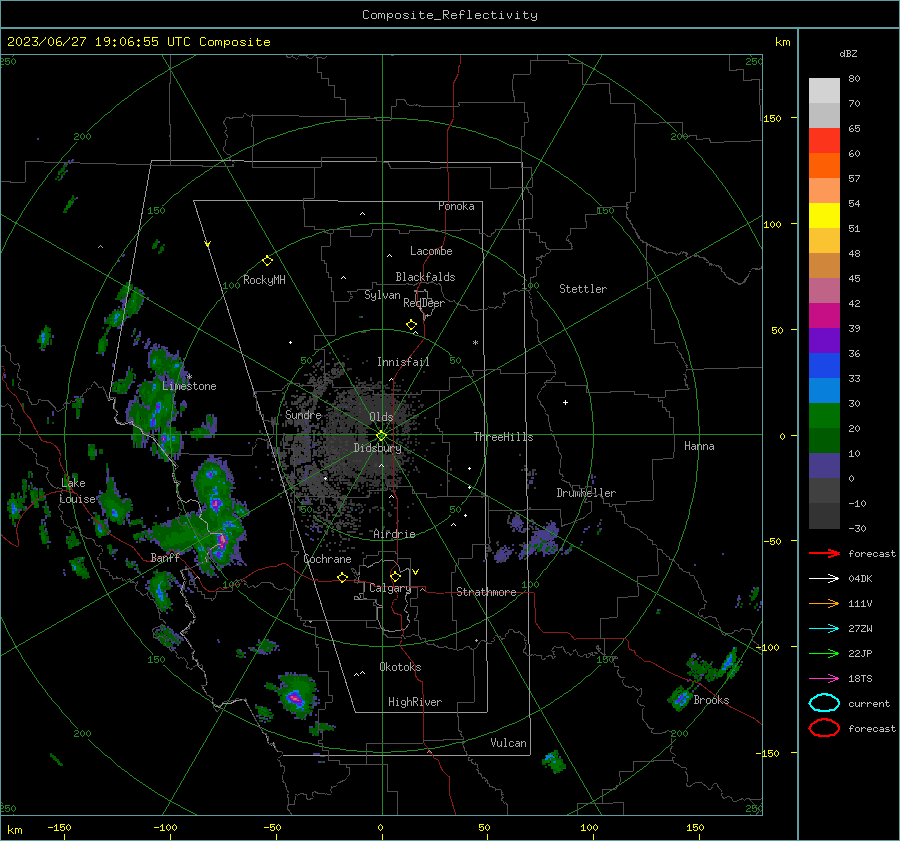
Task: Click the red forecast ellipse symbol
Action: pos(824,728)
